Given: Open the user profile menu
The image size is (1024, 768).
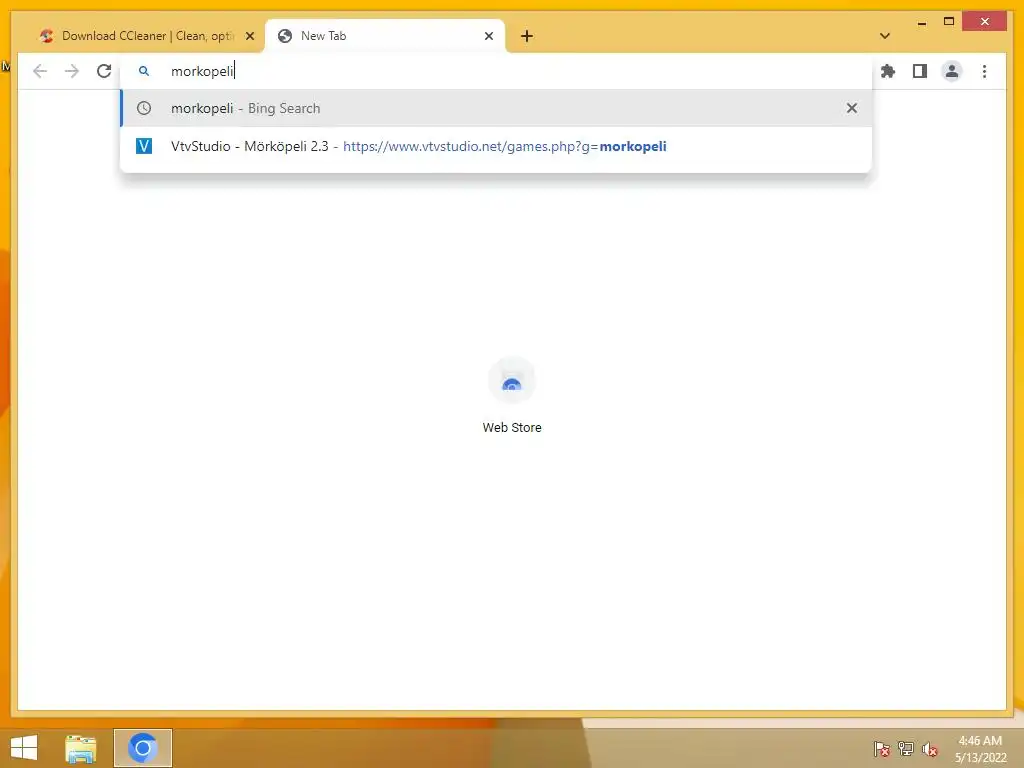Looking at the screenshot, I should (x=952, y=71).
